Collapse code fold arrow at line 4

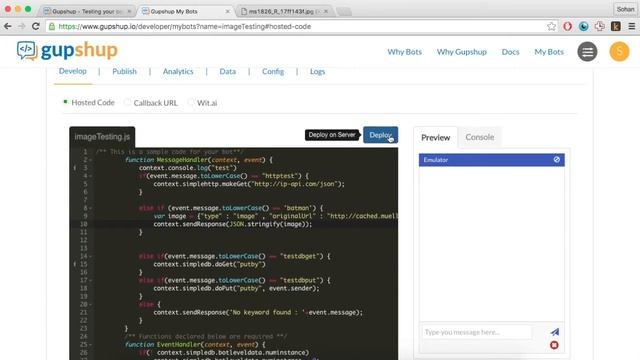click(91, 176)
